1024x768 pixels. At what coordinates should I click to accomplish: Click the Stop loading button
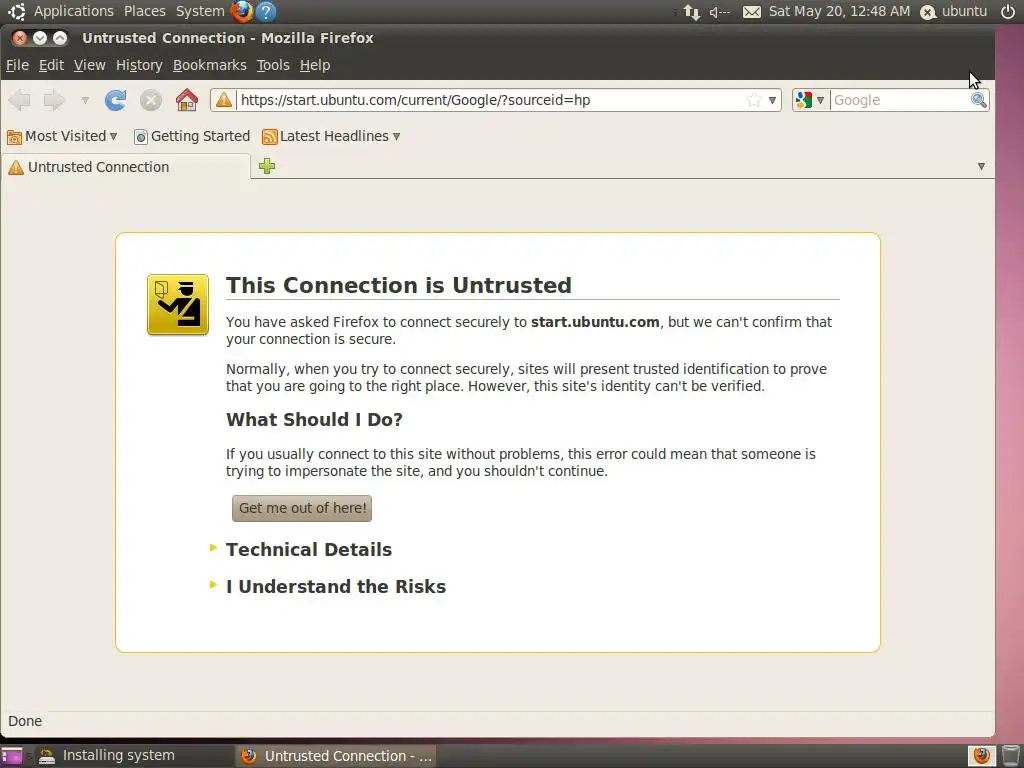(x=151, y=100)
